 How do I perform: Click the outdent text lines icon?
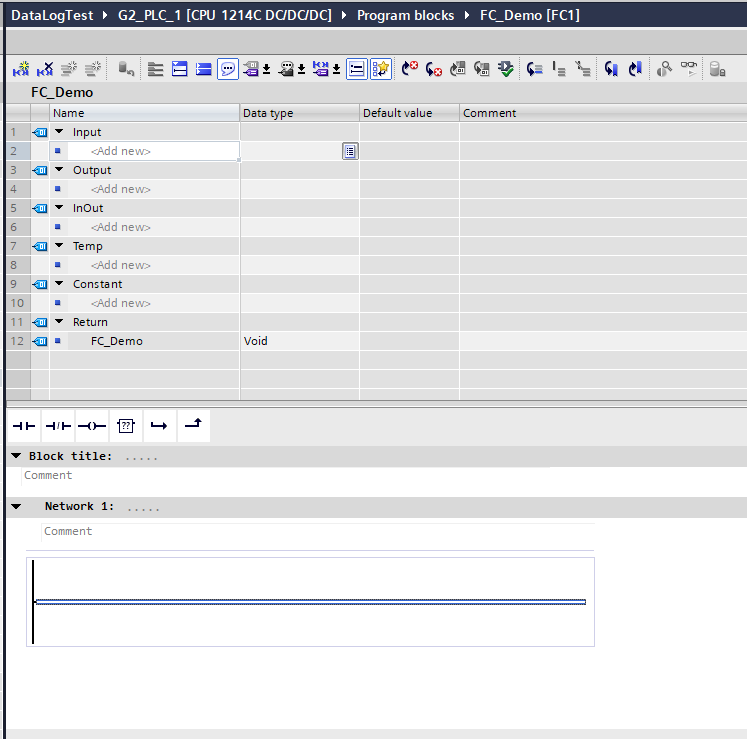583,69
